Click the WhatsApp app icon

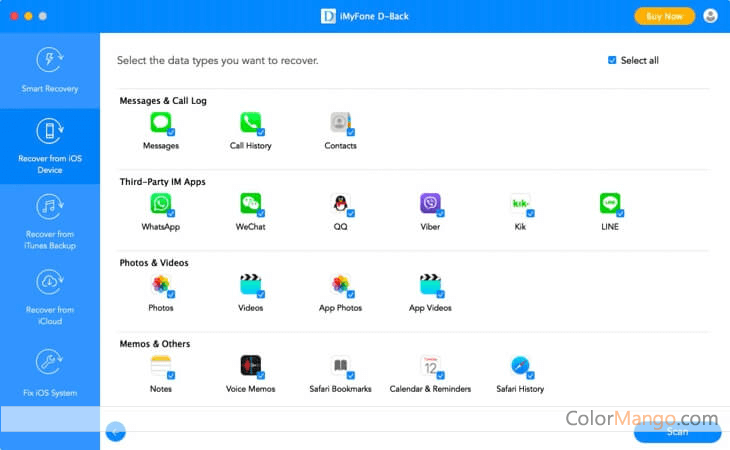[160, 203]
